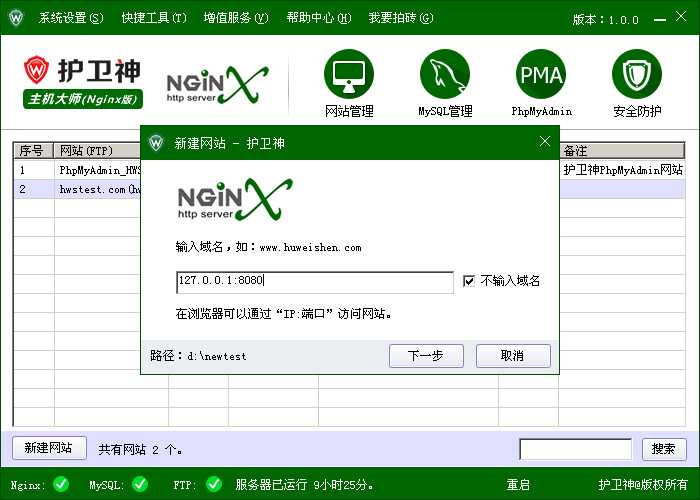Click the 下一步 button

pos(426,356)
